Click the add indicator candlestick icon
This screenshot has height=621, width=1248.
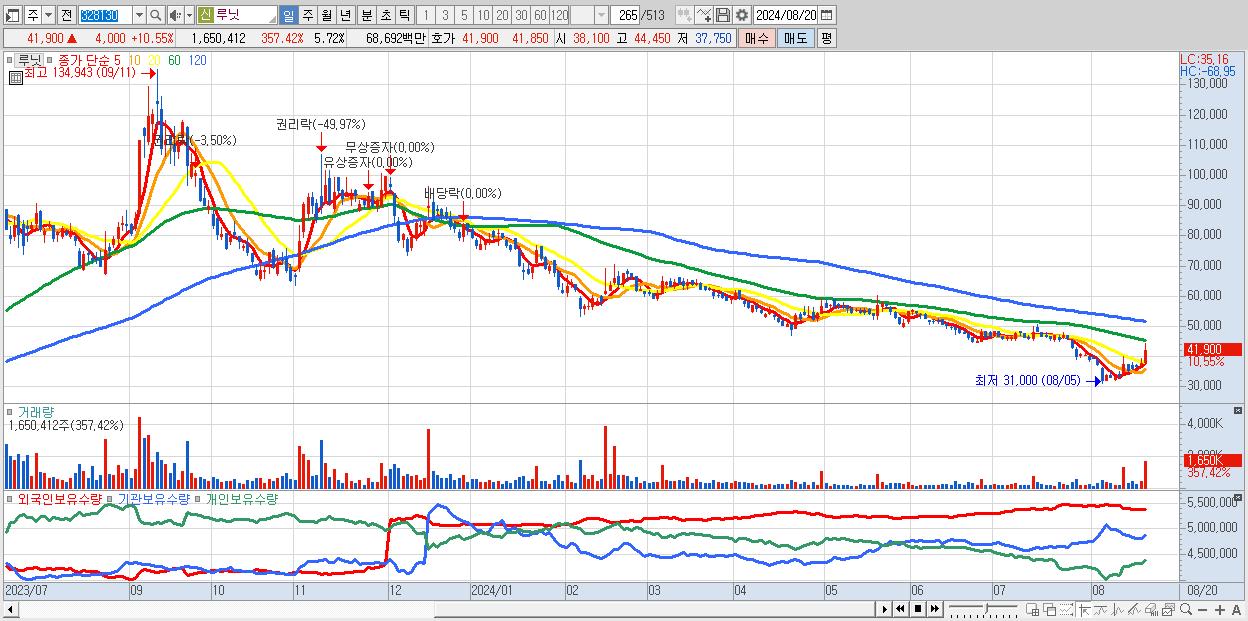point(685,15)
